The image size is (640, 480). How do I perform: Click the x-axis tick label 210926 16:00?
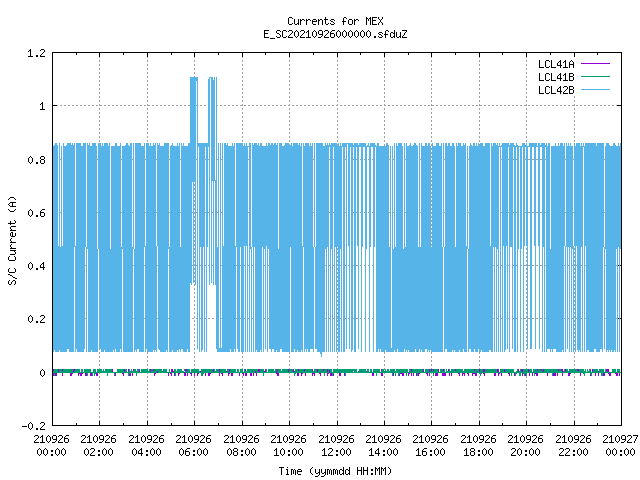click(x=430, y=446)
